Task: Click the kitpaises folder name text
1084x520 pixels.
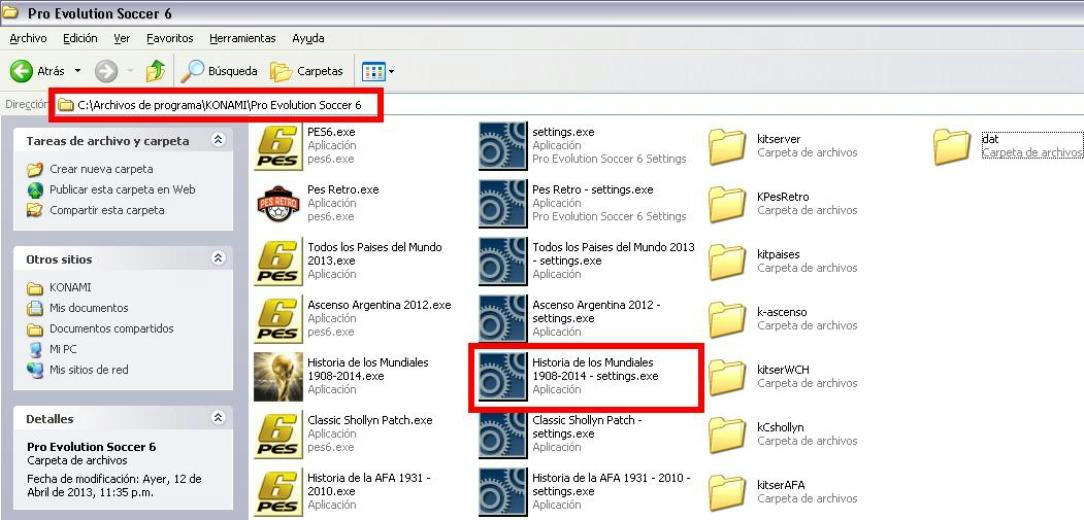Action: point(778,254)
